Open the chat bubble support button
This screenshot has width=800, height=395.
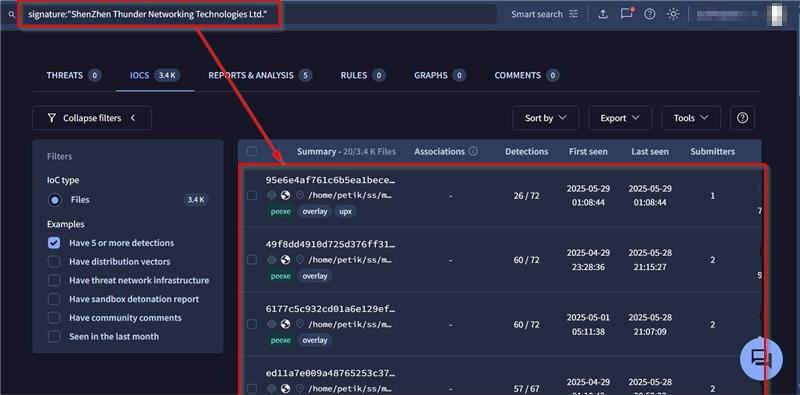coord(761,359)
